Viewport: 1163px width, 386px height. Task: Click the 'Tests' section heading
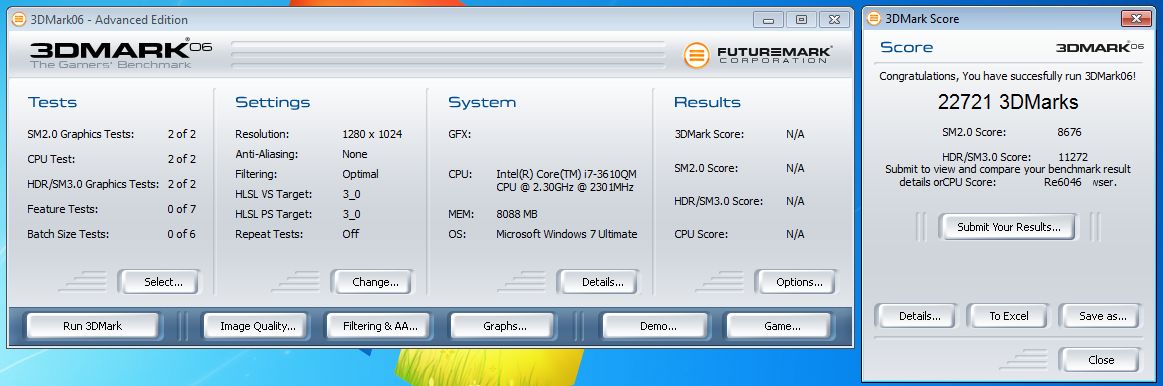pyautogui.click(x=53, y=102)
